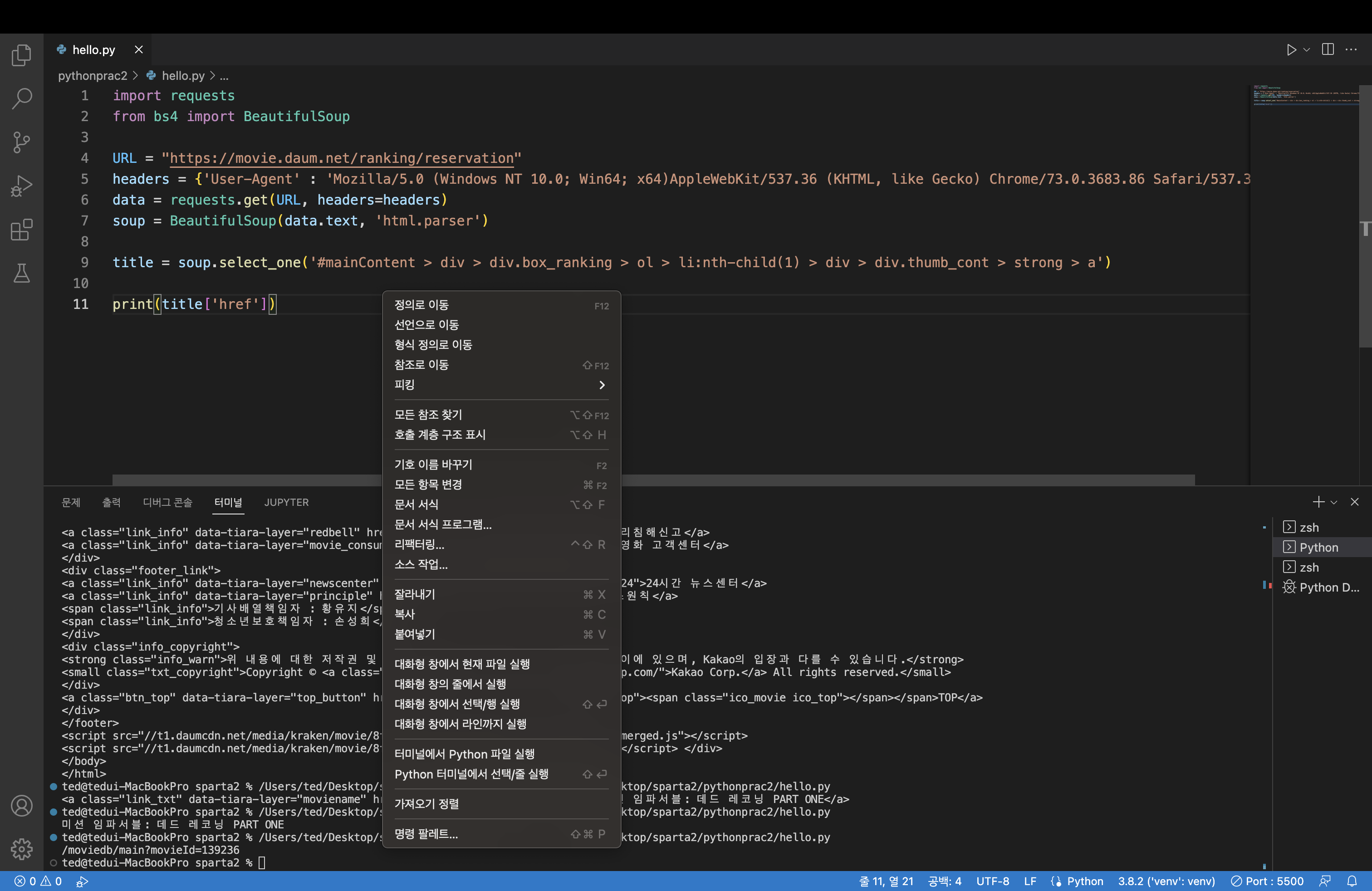This screenshot has width=1372, height=891.
Task: Close the bottom terminal panel
Action: pos(1355,502)
